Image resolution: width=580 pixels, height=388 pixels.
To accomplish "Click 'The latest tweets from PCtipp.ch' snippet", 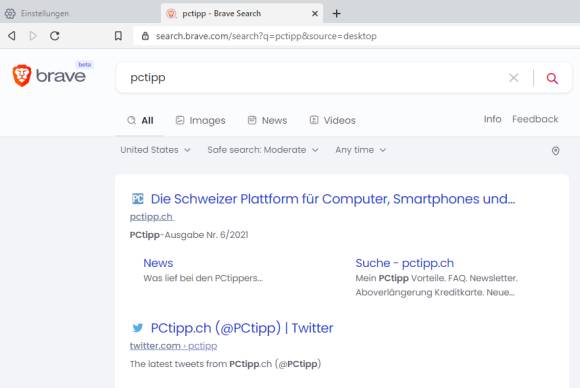I will [225, 364].
